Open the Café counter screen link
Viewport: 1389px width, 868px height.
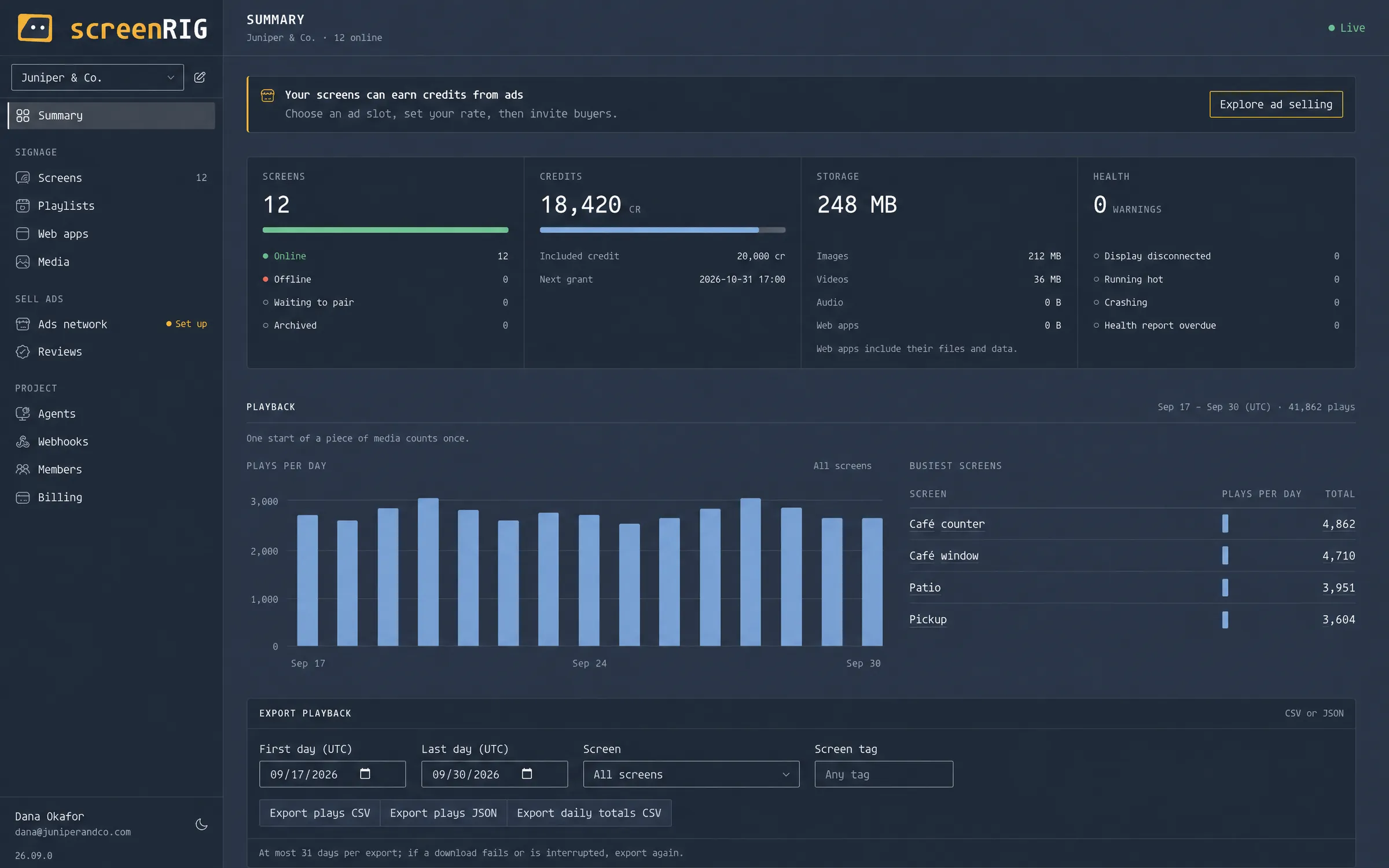pyautogui.click(x=946, y=524)
